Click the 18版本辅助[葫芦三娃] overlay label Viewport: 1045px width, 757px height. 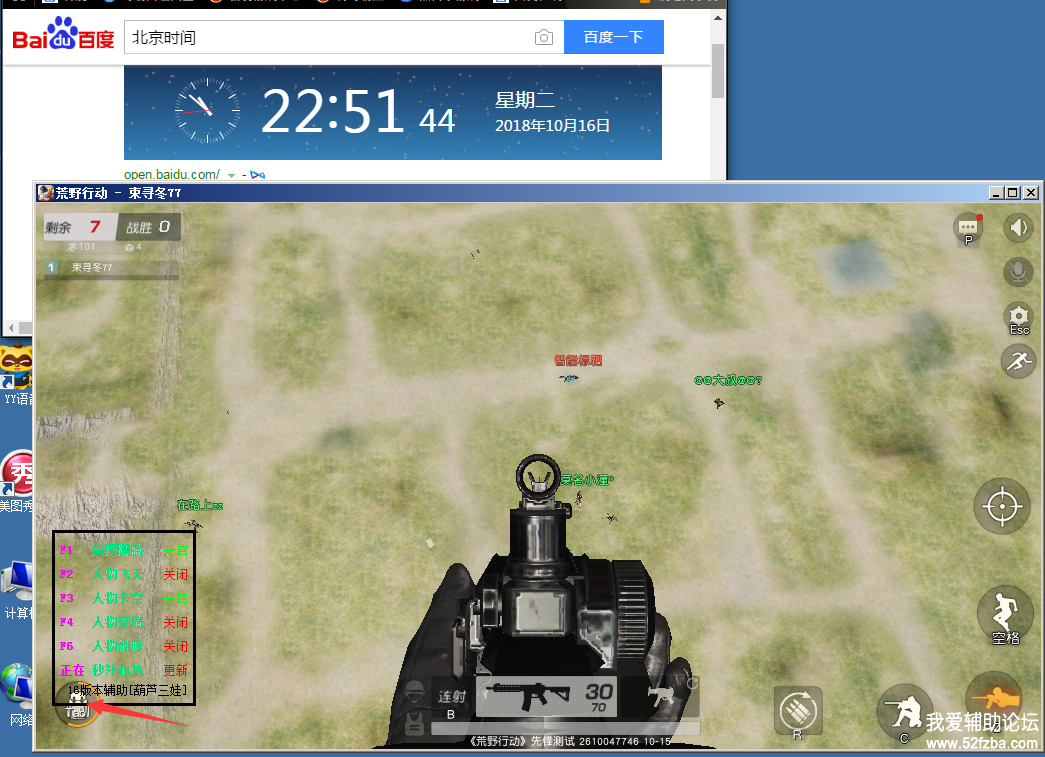(x=127, y=690)
